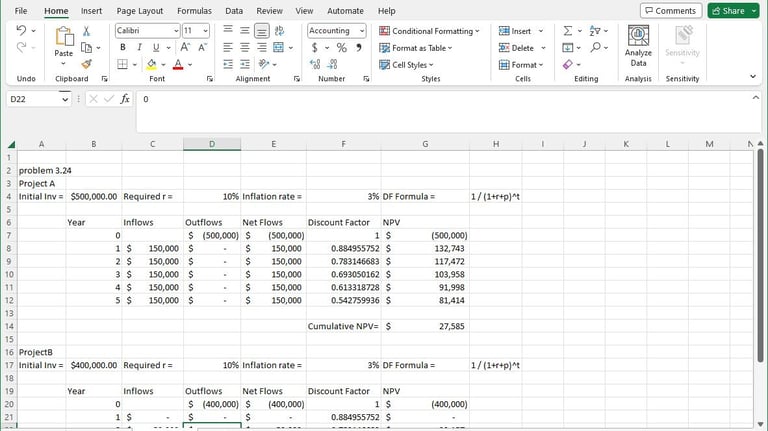Apply the yellow fill color bucket
This screenshot has width=768, height=431.
click(x=151, y=64)
